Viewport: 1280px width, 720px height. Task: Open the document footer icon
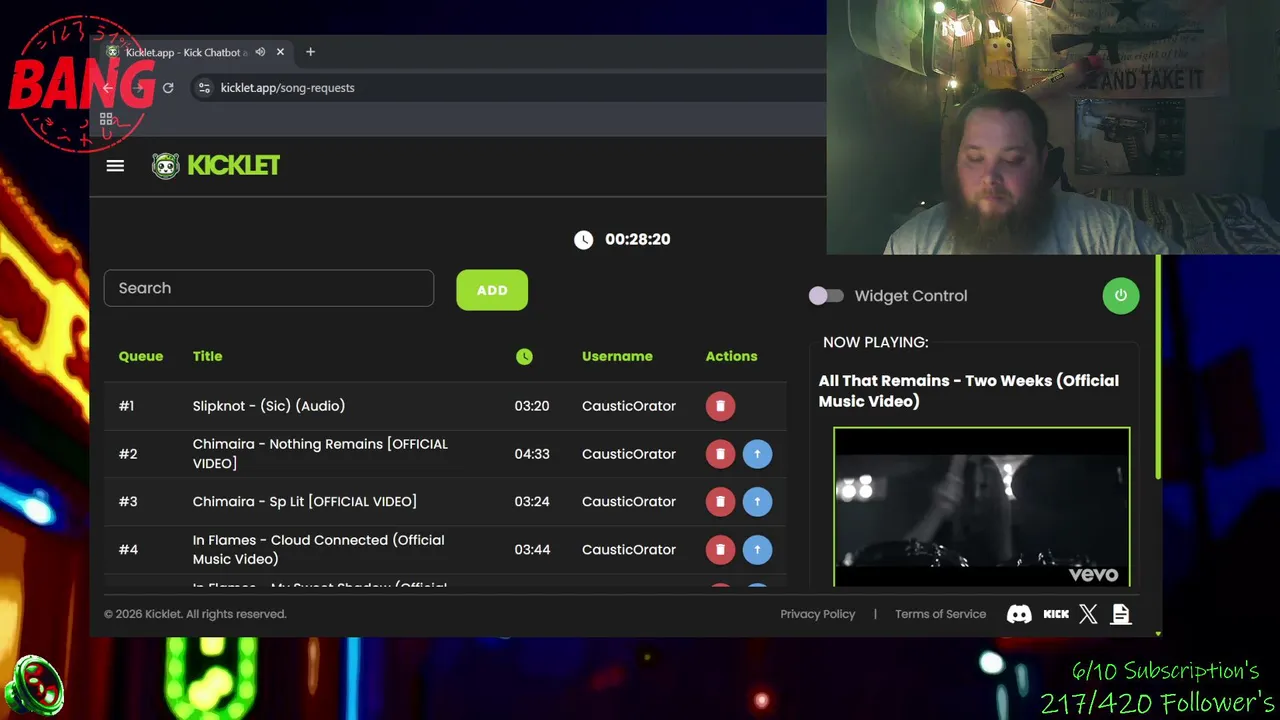1121,615
